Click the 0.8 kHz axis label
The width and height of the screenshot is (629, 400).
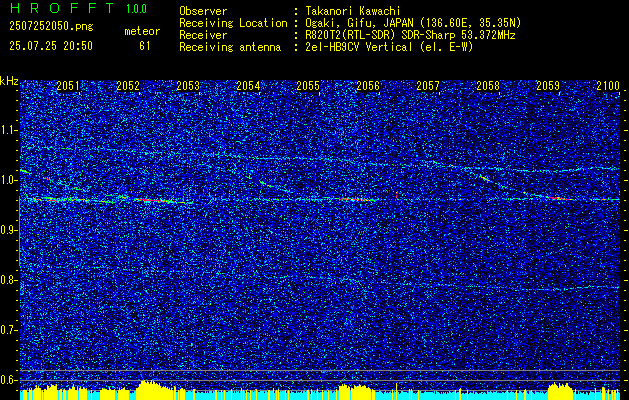click(9, 280)
